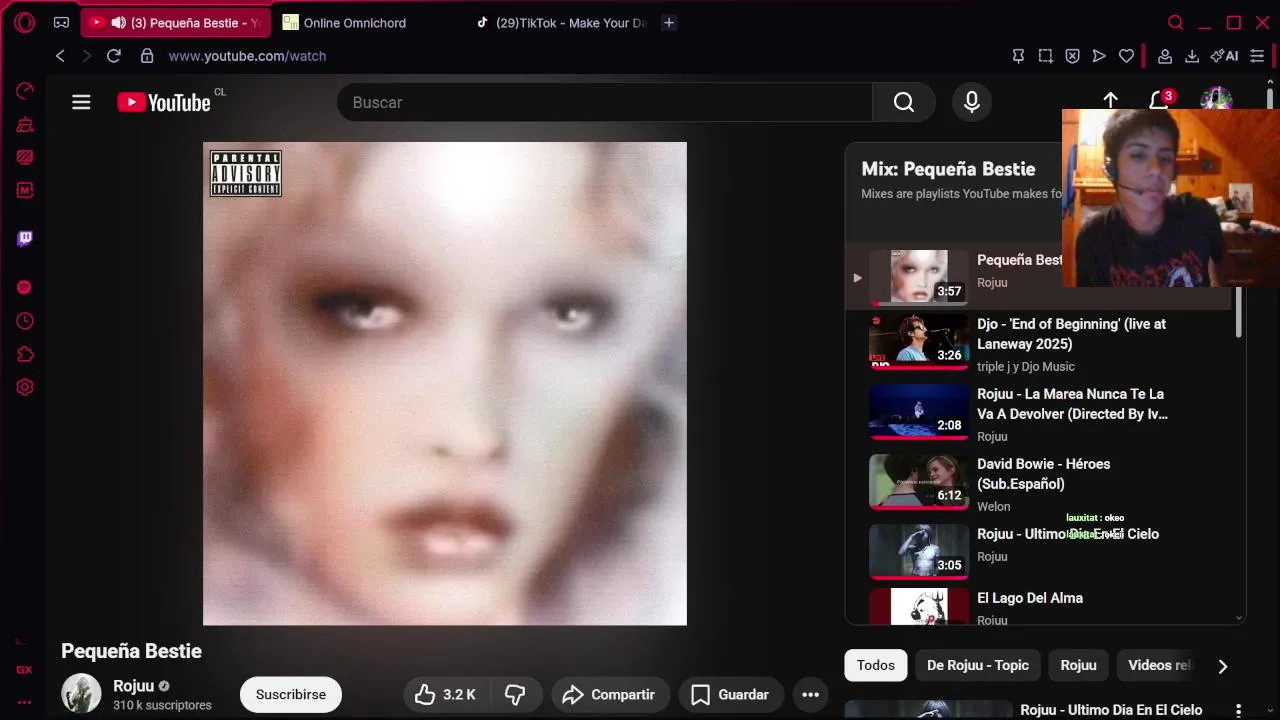Open the browser profile account icon
Image resolution: width=1280 pixels, height=720 pixels.
1165,56
